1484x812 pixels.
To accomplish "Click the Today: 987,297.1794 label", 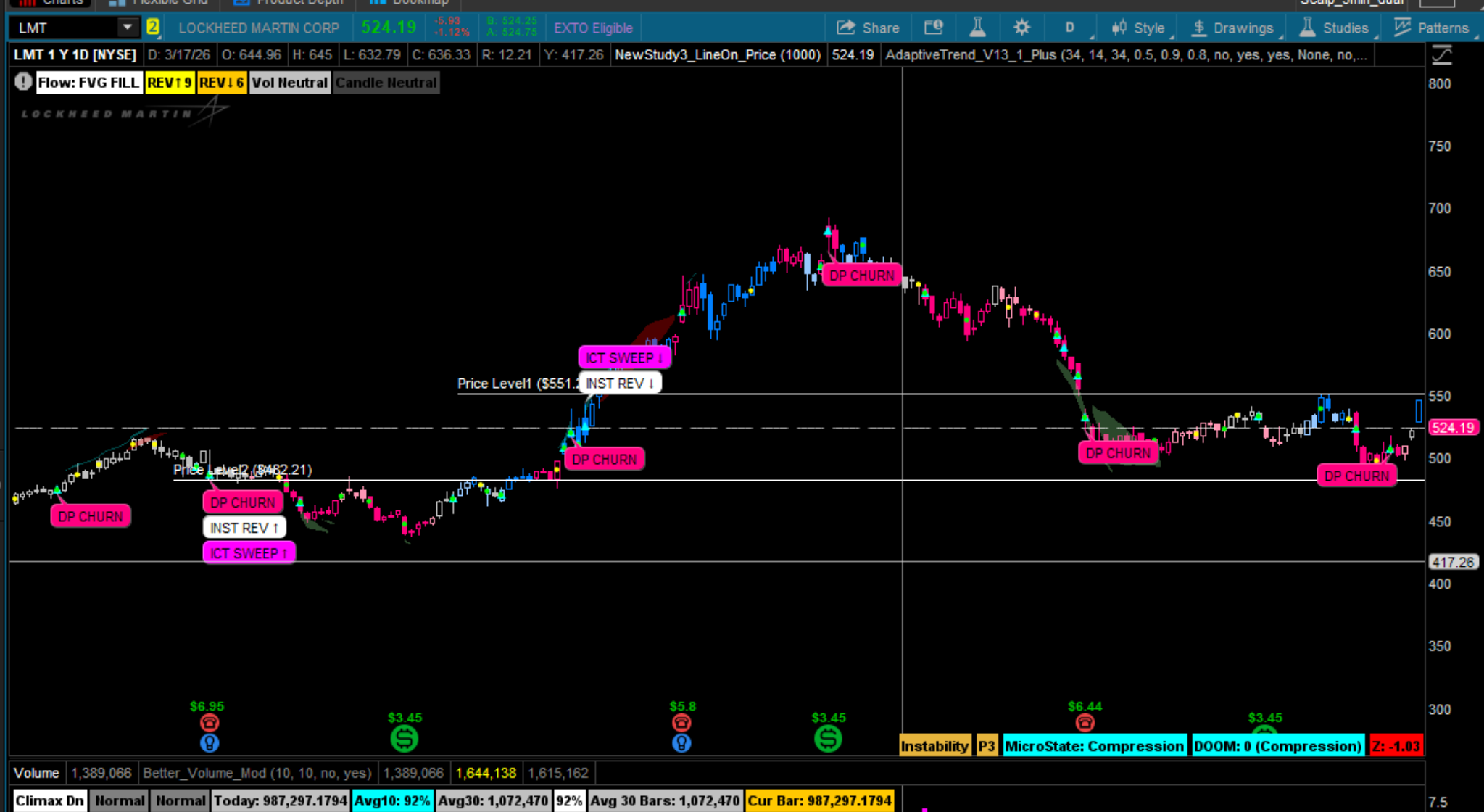I will [x=281, y=801].
